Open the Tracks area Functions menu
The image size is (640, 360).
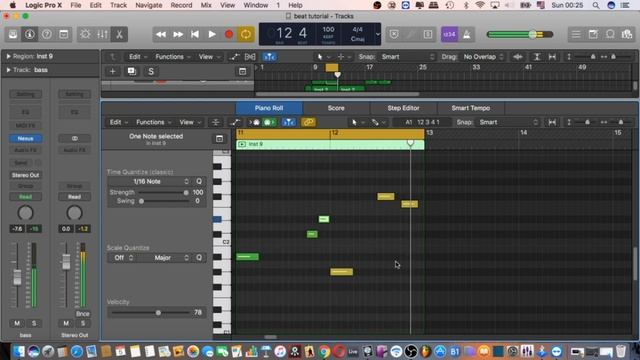click(x=172, y=57)
